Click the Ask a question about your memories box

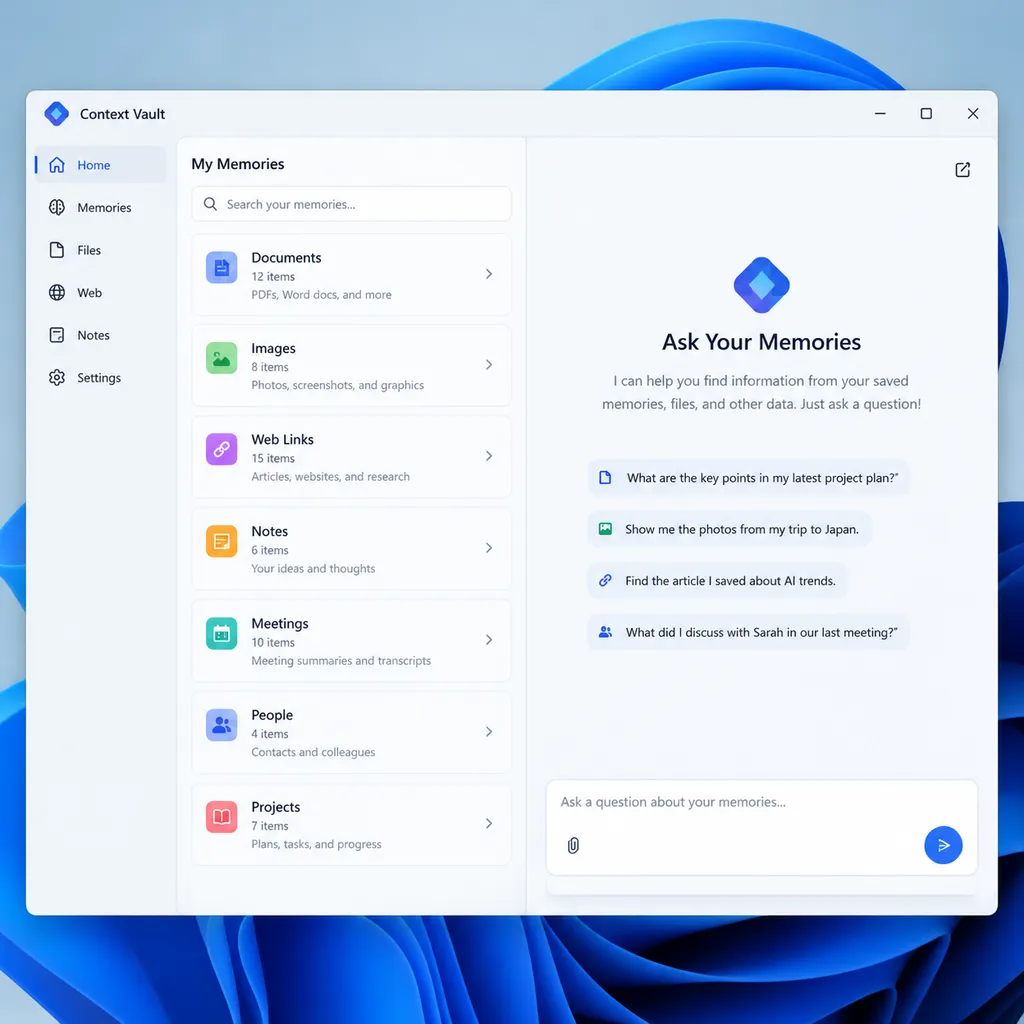(x=761, y=827)
